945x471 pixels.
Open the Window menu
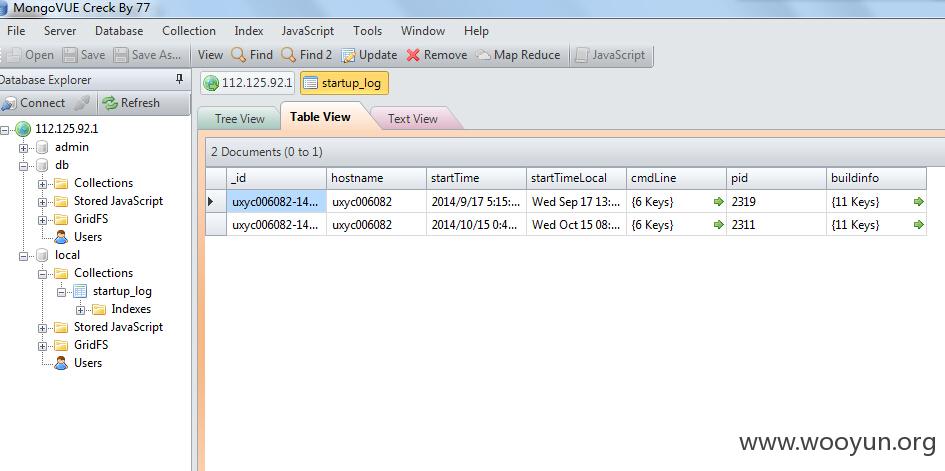(x=422, y=31)
